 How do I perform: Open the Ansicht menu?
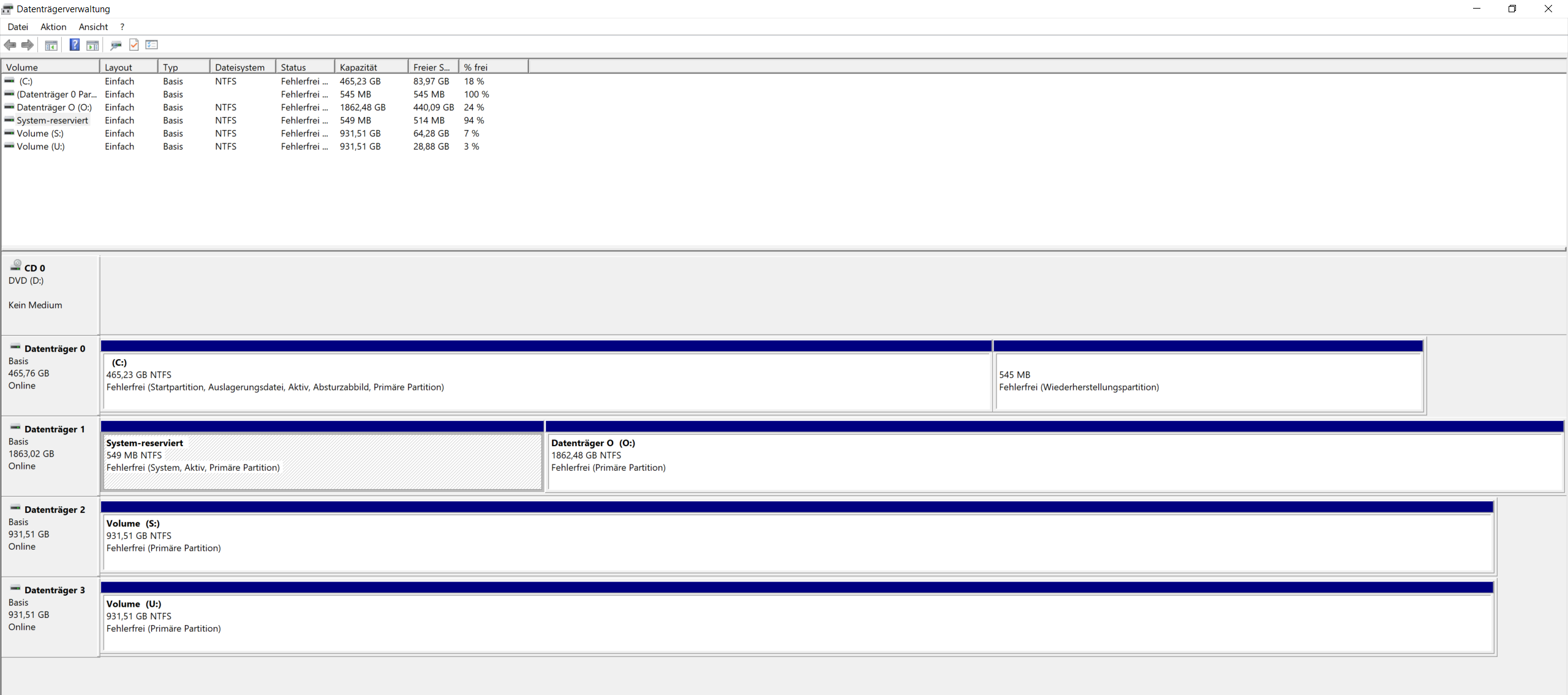point(93,27)
